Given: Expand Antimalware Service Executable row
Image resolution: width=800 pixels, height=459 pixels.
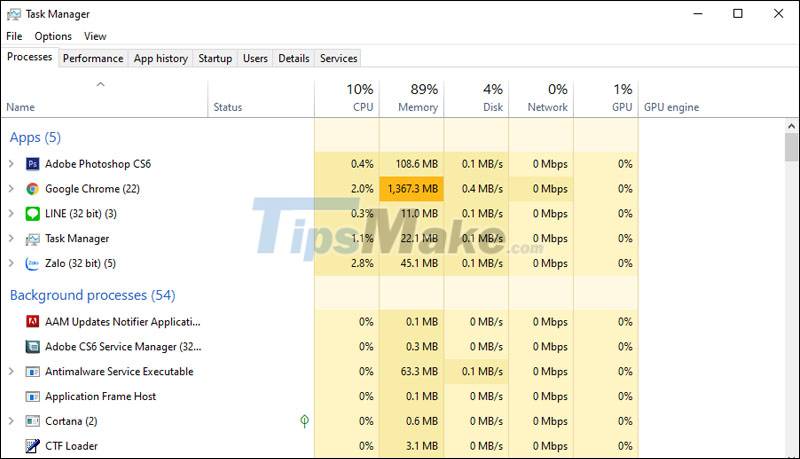Looking at the screenshot, I should pyautogui.click(x=11, y=371).
